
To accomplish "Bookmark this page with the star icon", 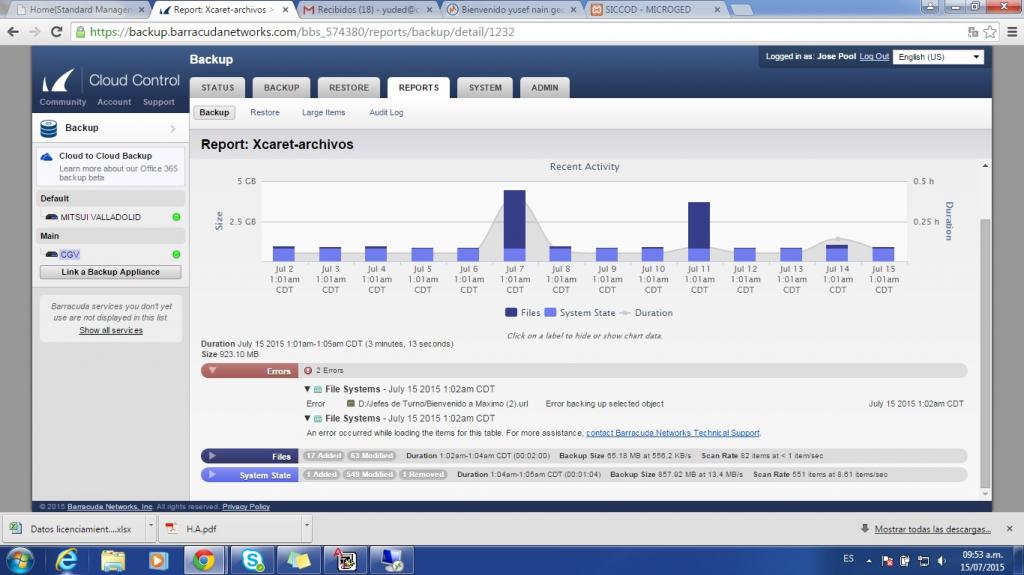I will pos(990,31).
